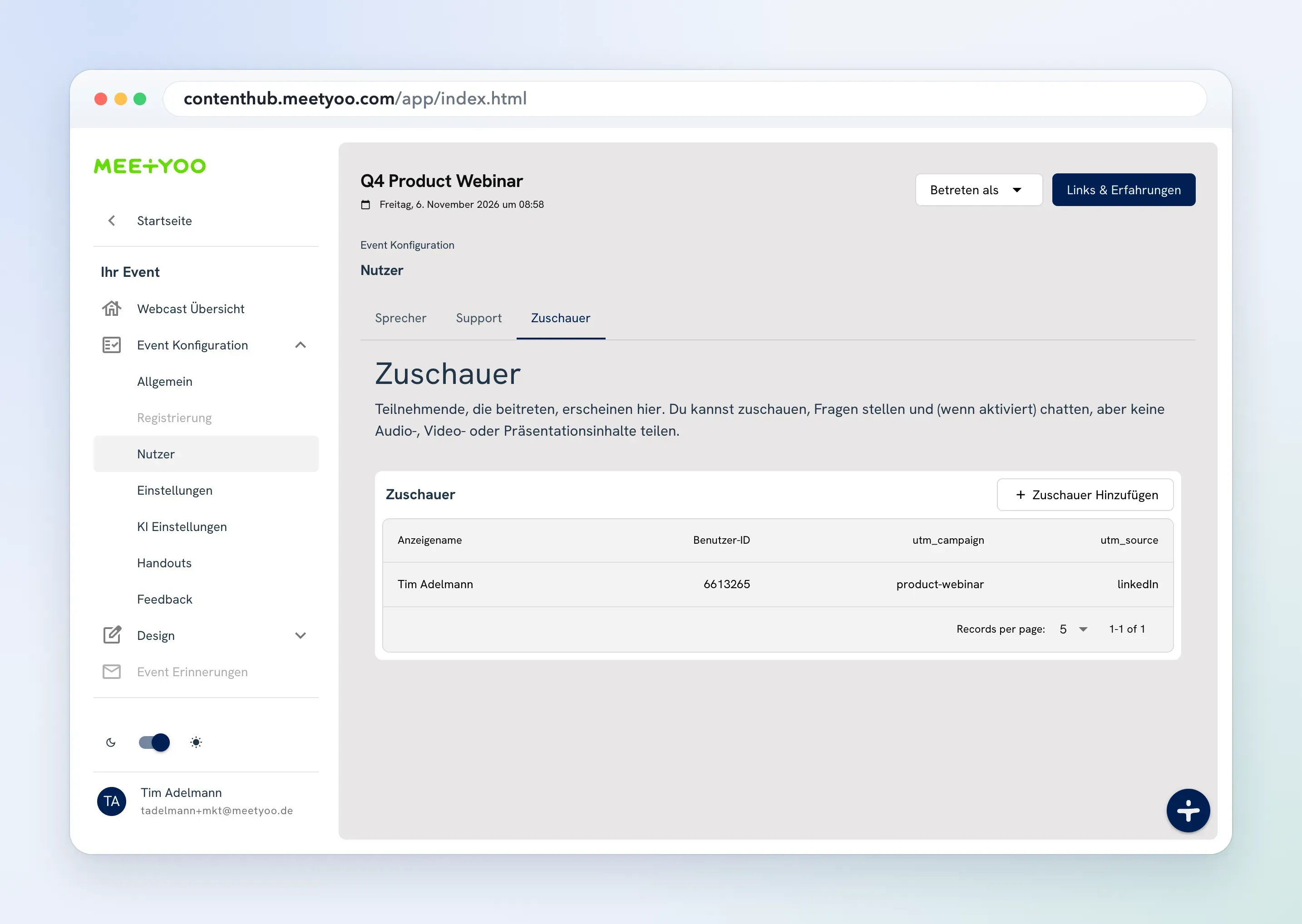Click the house icon for Webcast Übersicht
Screen dimensions: 1302x924
tap(112, 309)
